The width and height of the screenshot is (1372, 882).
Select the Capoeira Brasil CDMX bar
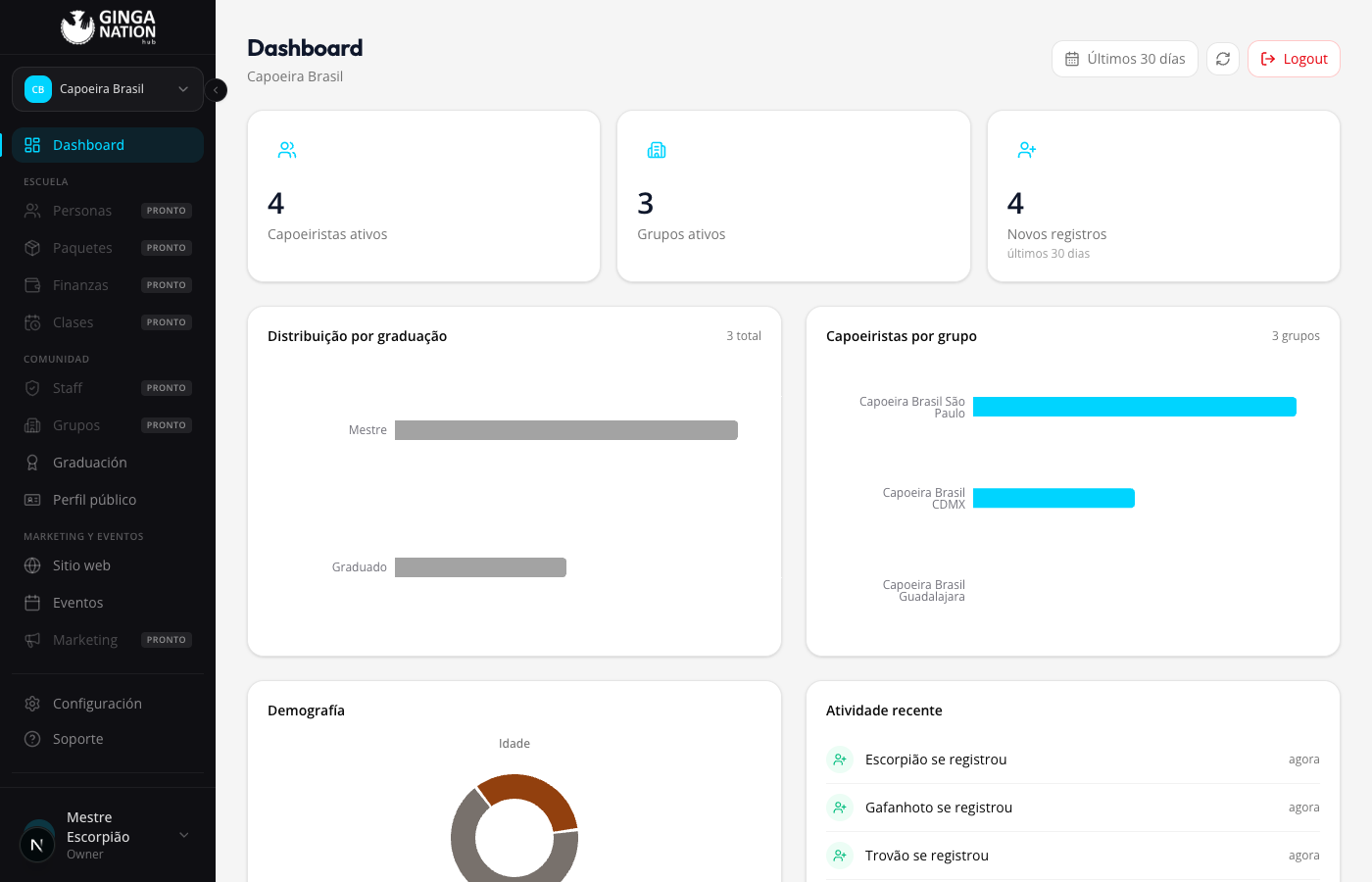point(1053,498)
